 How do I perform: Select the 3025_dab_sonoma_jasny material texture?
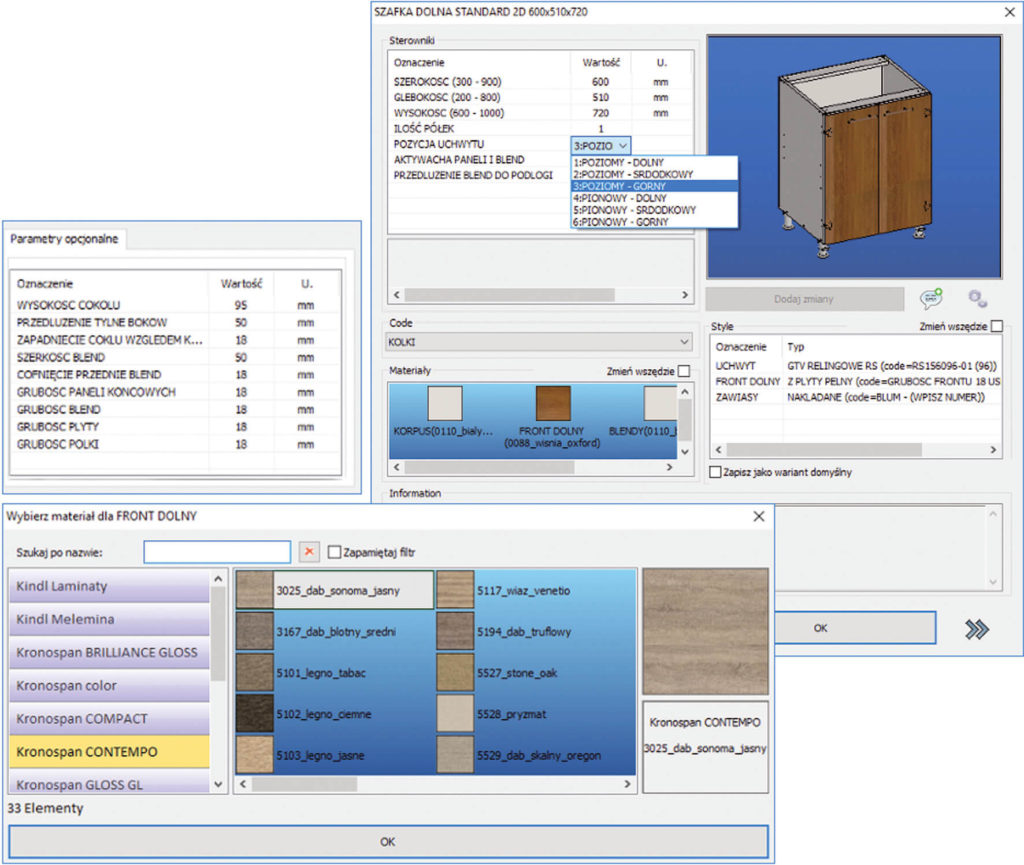pos(334,590)
